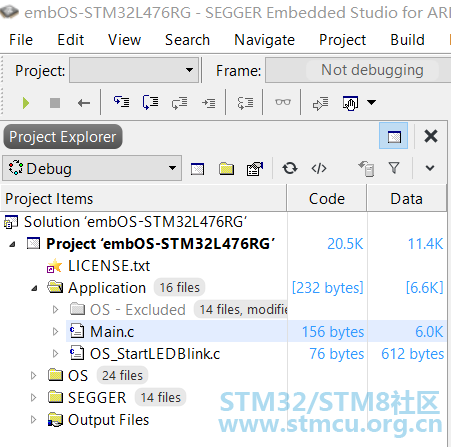
Task: Start debugging with the green Go arrow
Action: pyautogui.click(x=26, y=103)
